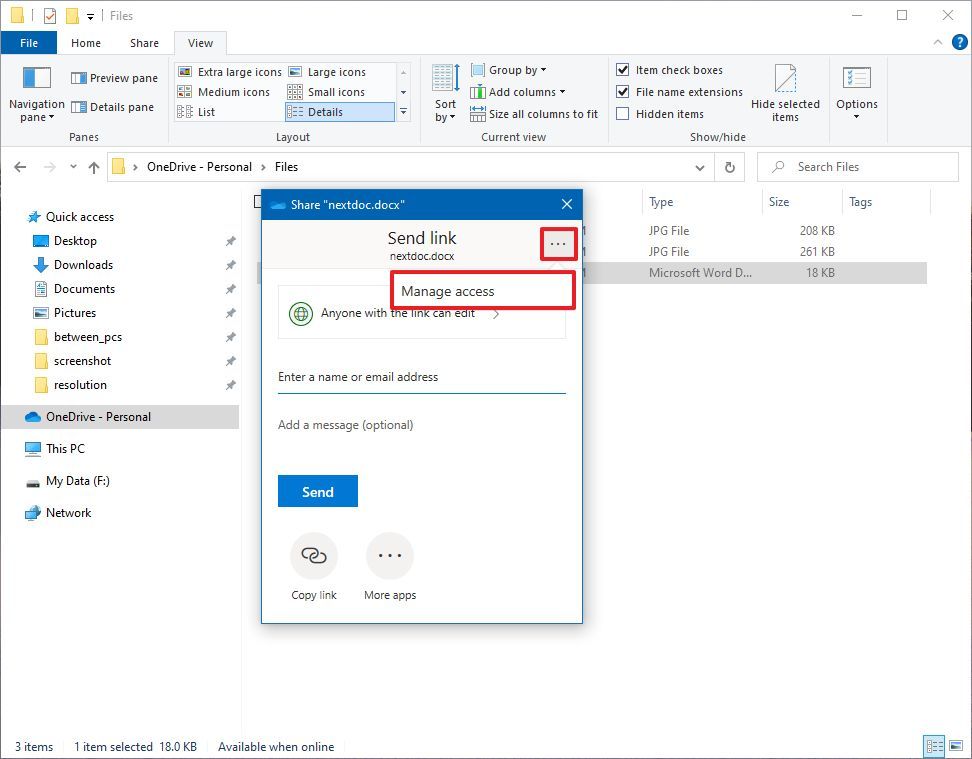The width and height of the screenshot is (972, 759).
Task: Switch to the View tab
Action: pyautogui.click(x=200, y=43)
